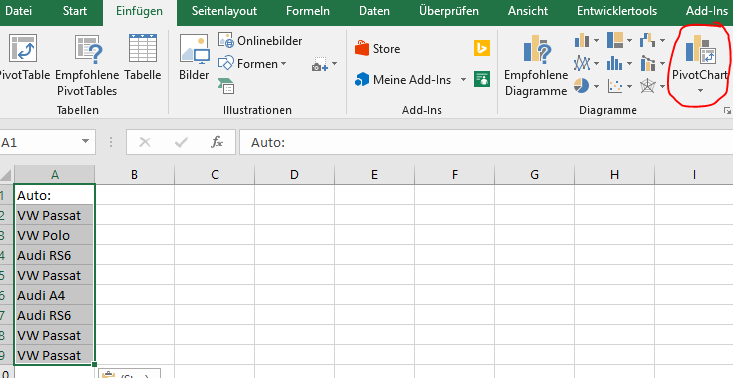
Task: Click into the formula bar
Action: coord(486,142)
